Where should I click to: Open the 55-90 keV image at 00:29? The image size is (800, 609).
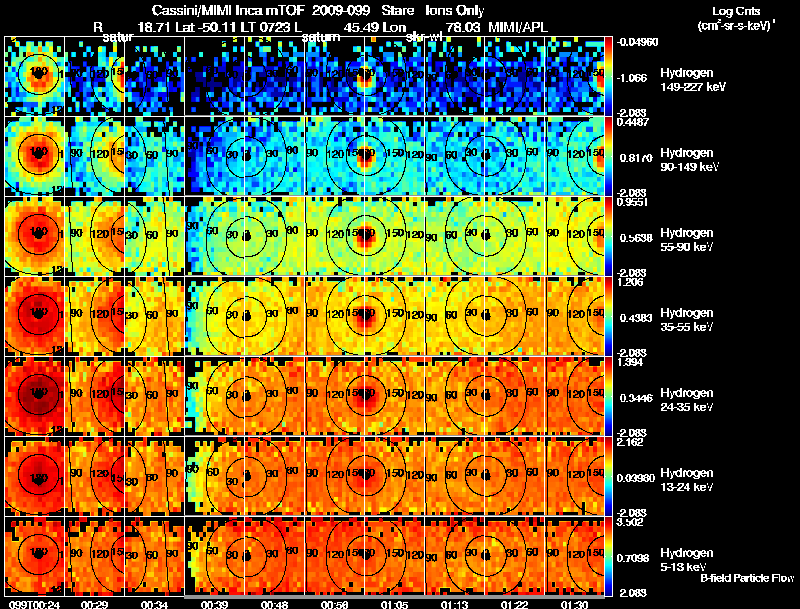[x=94, y=236]
